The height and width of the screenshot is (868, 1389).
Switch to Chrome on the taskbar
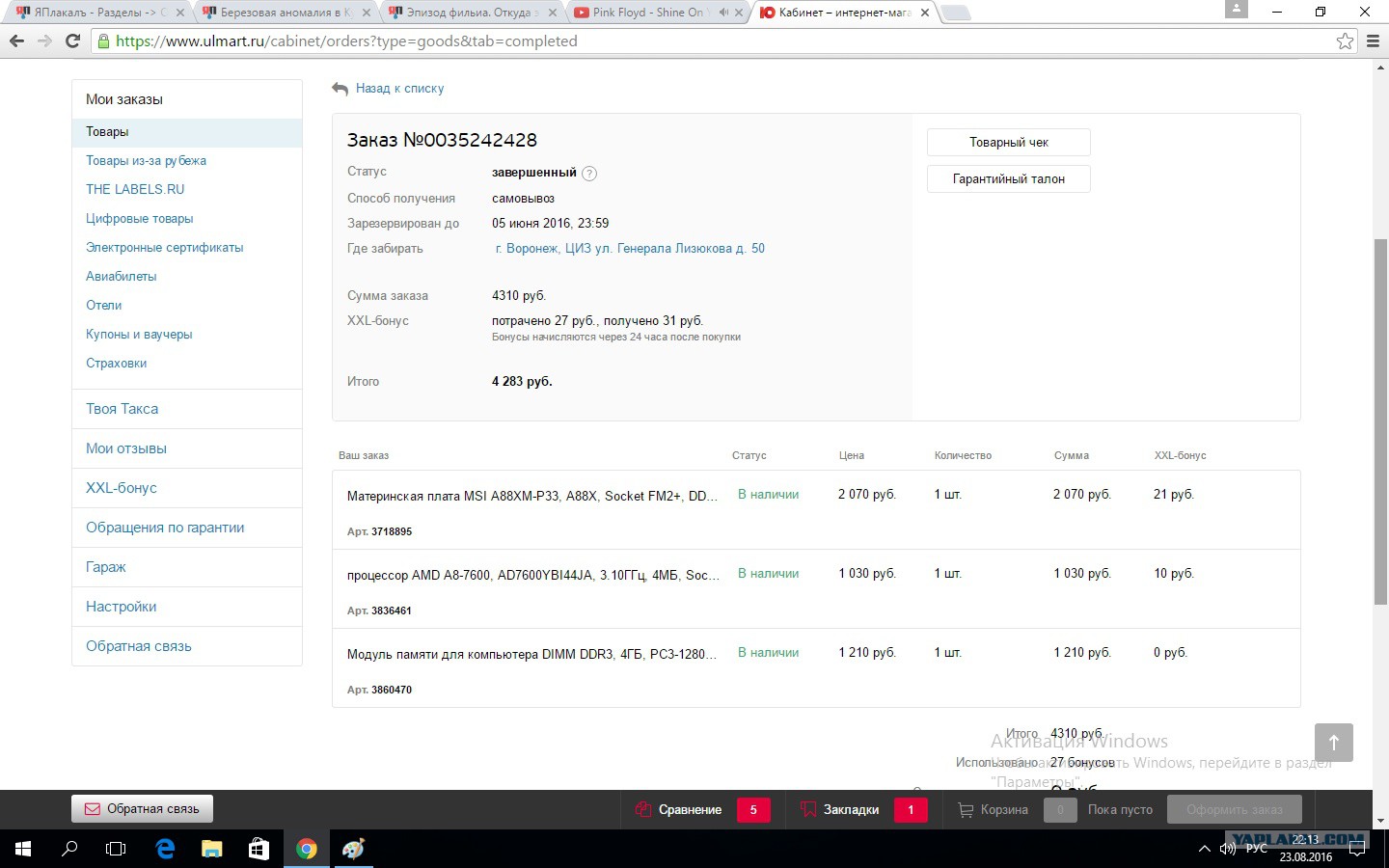[x=307, y=849]
